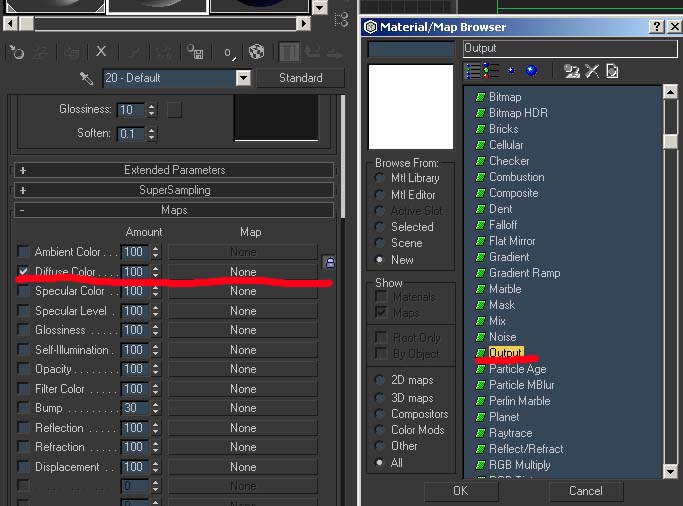Expand the Extended Parameters rollout
This screenshot has width=683, height=506.
[174, 170]
